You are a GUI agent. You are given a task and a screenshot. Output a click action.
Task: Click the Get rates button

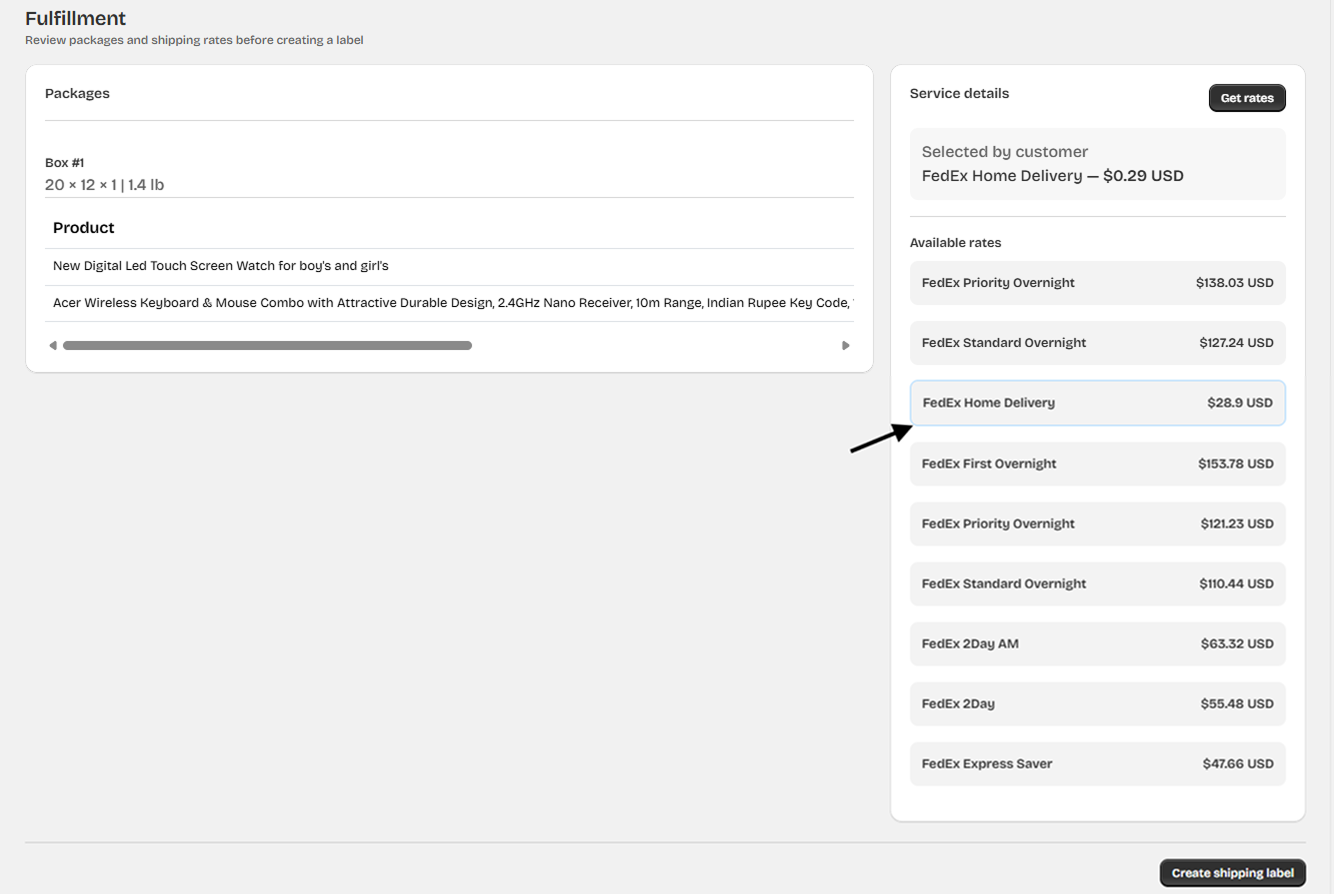(x=1246, y=98)
